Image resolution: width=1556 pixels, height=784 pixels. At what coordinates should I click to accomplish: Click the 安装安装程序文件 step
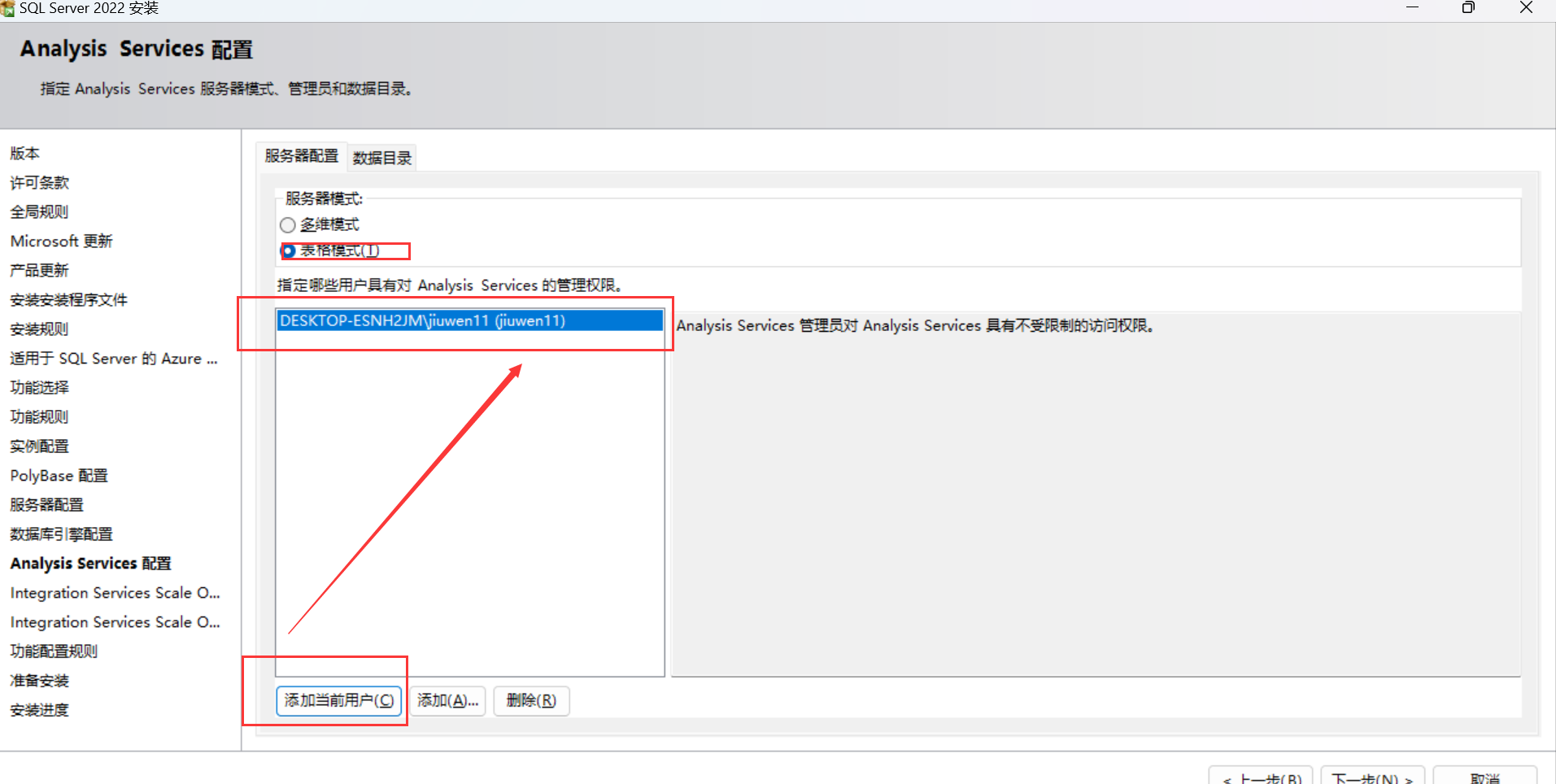tap(68, 299)
